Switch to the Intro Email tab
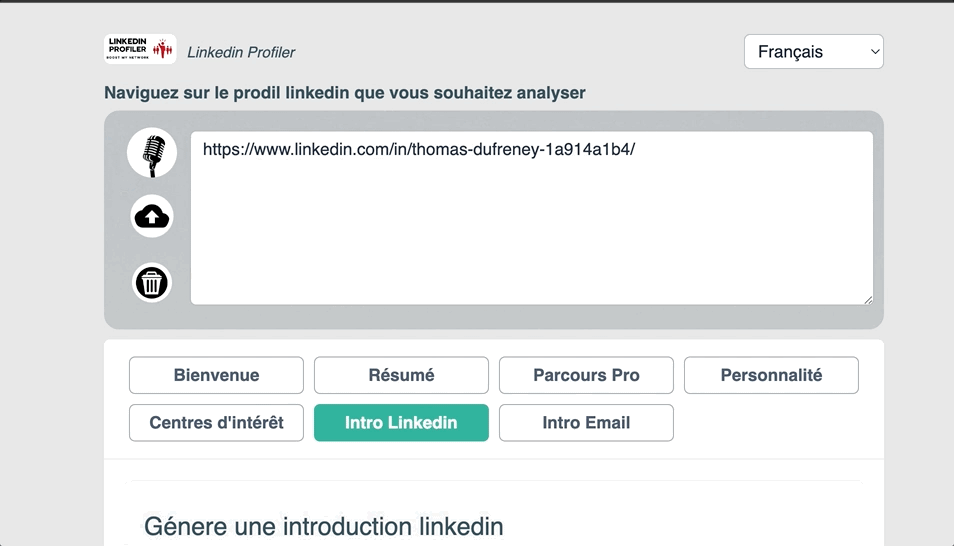 pyautogui.click(x=586, y=423)
